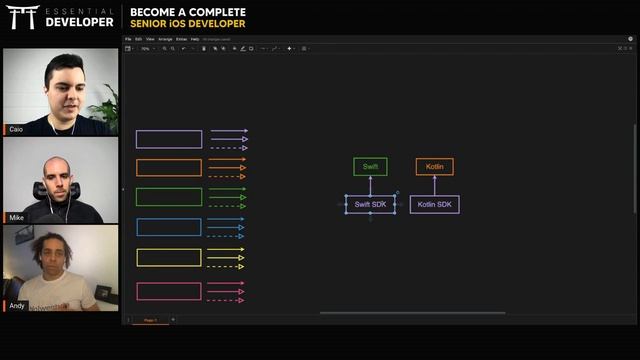Screen dimensions: 640x360
Task: Open the insert plus dropdown
Action: pyautogui.click(x=291, y=49)
